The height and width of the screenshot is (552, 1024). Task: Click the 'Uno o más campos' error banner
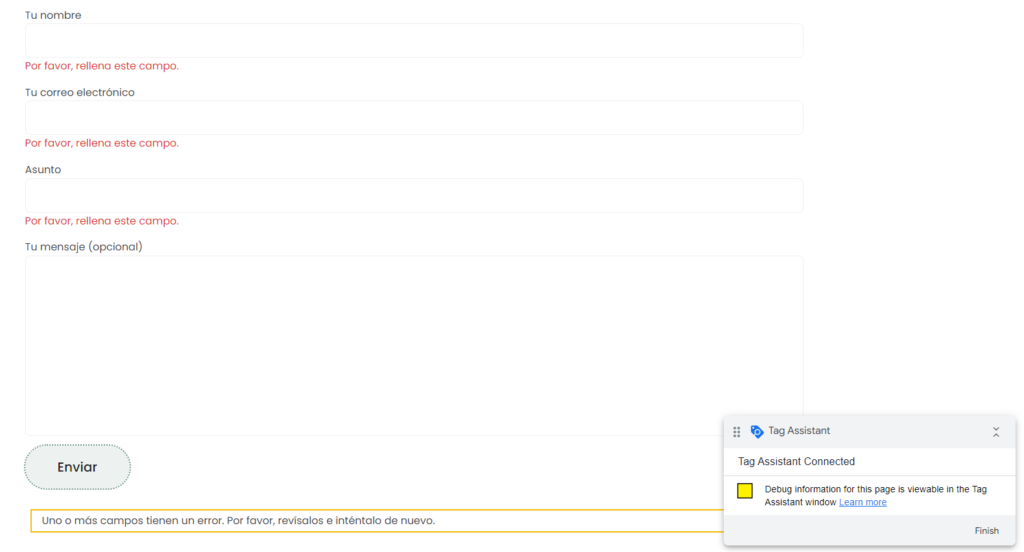[377, 521]
